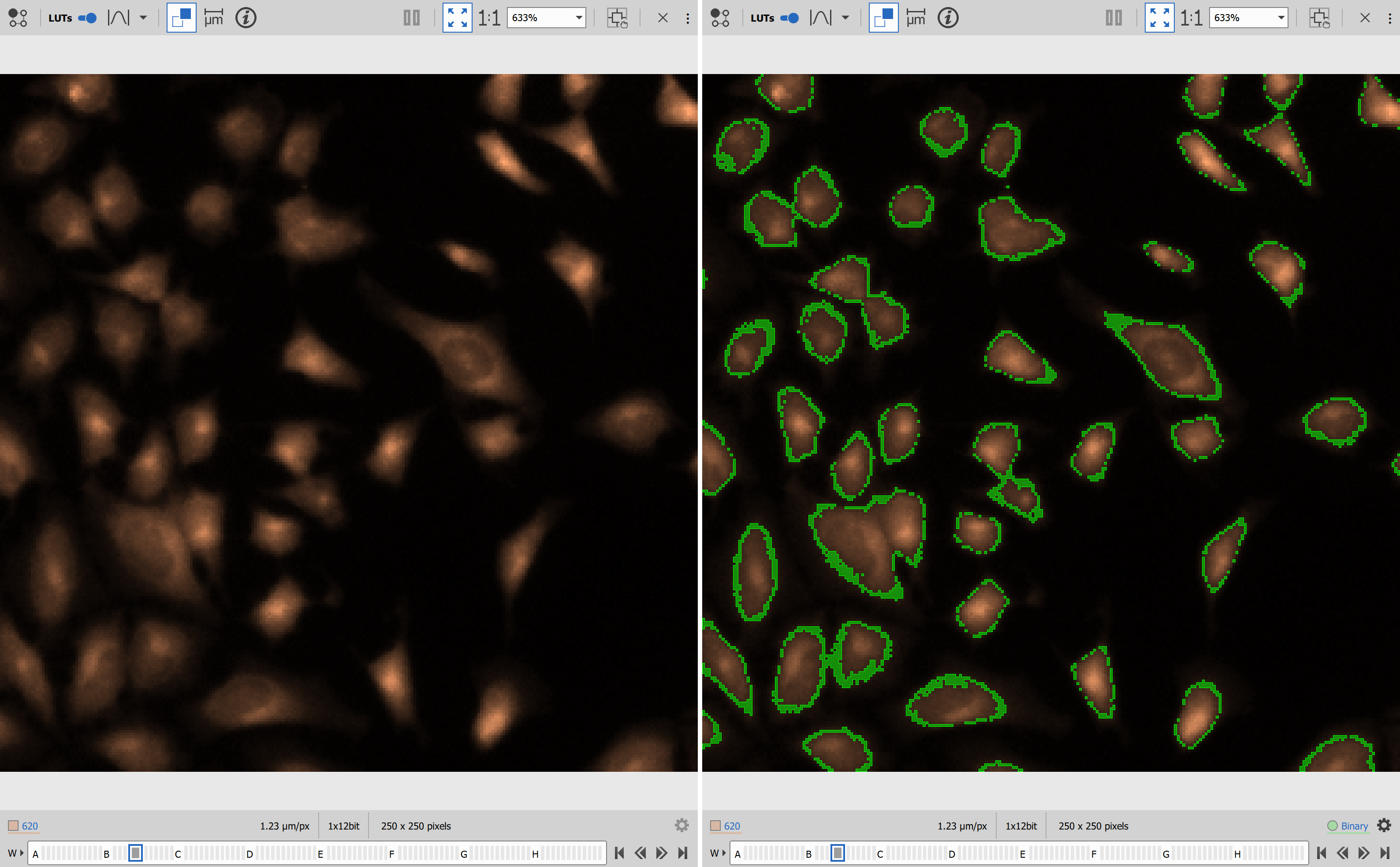Image resolution: width=1400 pixels, height=867 pixels.
Task: Click overlay layers icon in right pane
Action: [883, 18]
